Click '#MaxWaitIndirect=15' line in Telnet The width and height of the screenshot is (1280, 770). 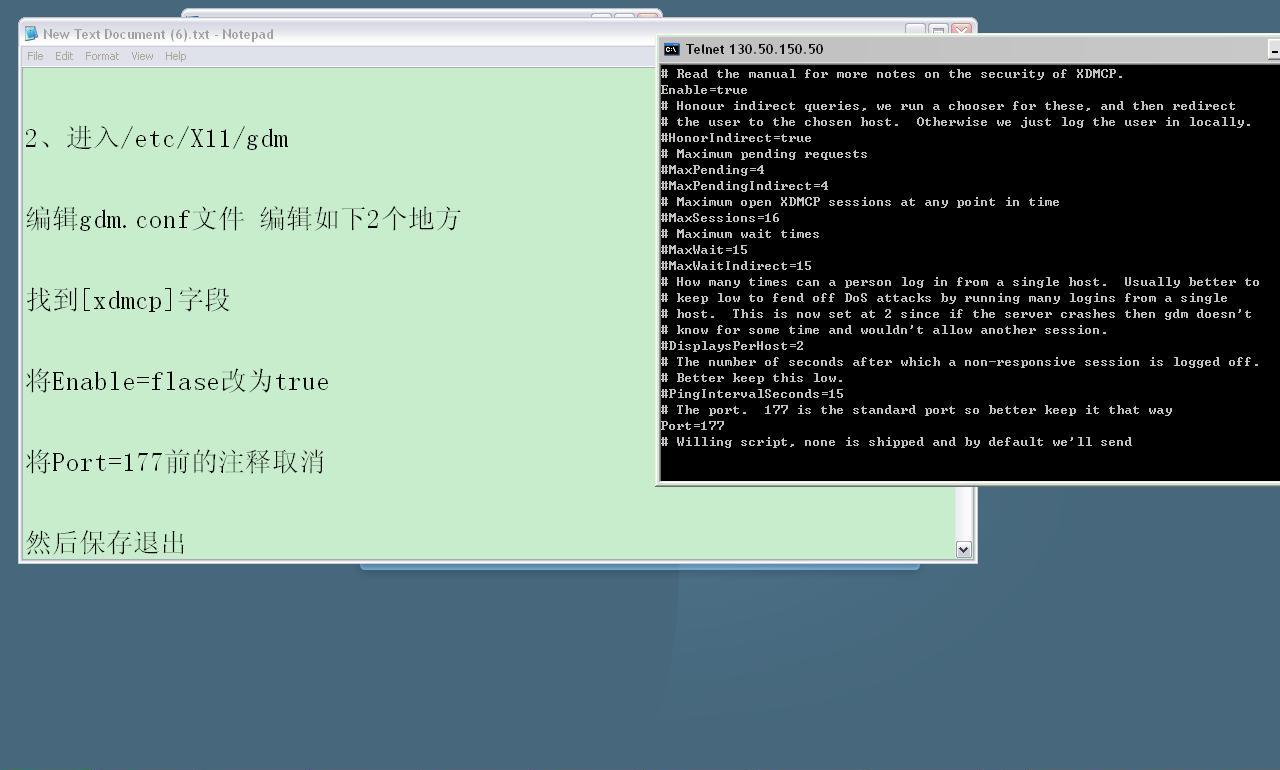pyautogui.click(x=736, y=266)
